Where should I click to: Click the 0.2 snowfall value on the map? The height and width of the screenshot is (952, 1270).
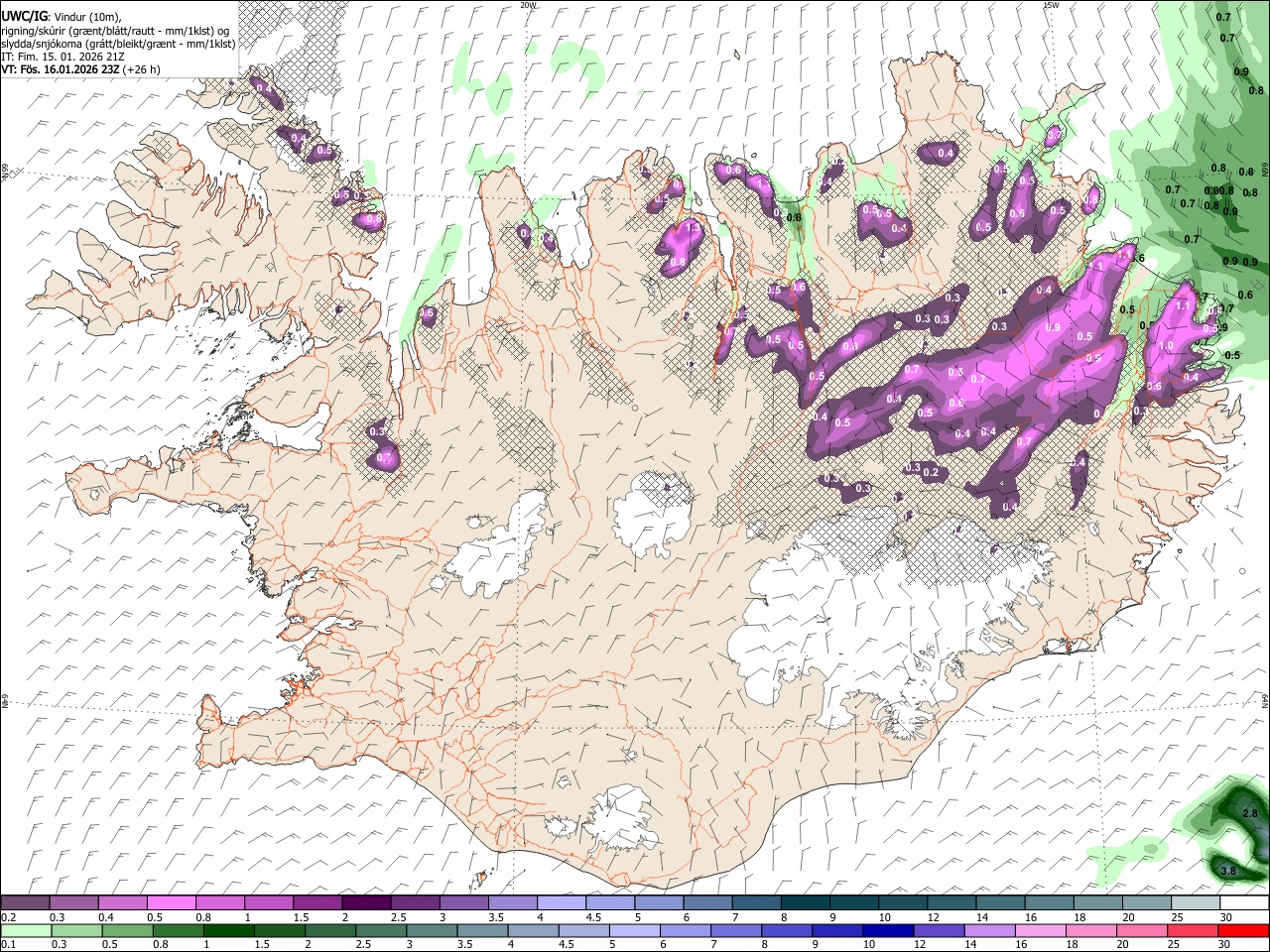pyautogui.click(x=931, y=472)
